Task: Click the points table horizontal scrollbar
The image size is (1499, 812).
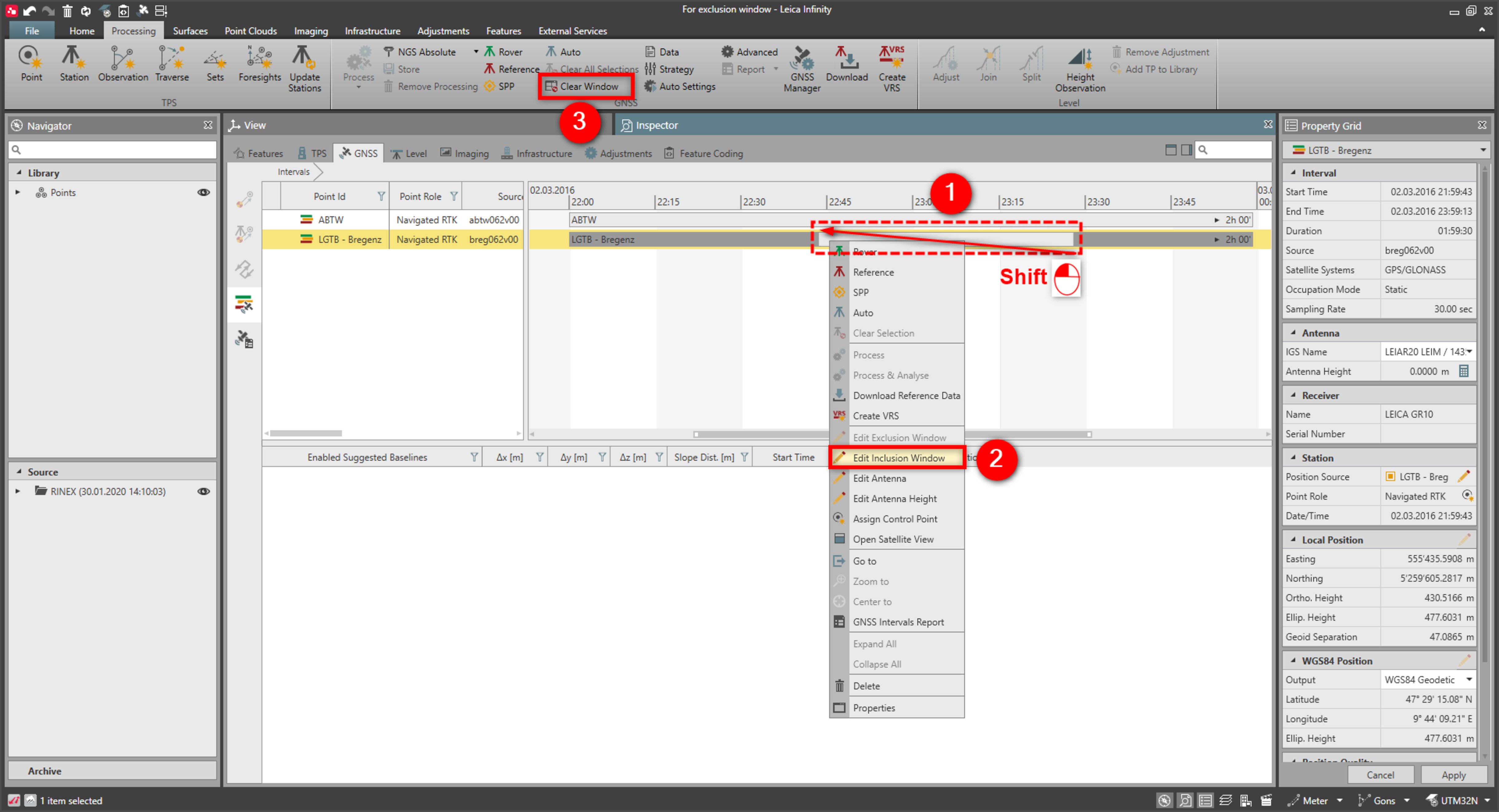Action: (306, 433)
